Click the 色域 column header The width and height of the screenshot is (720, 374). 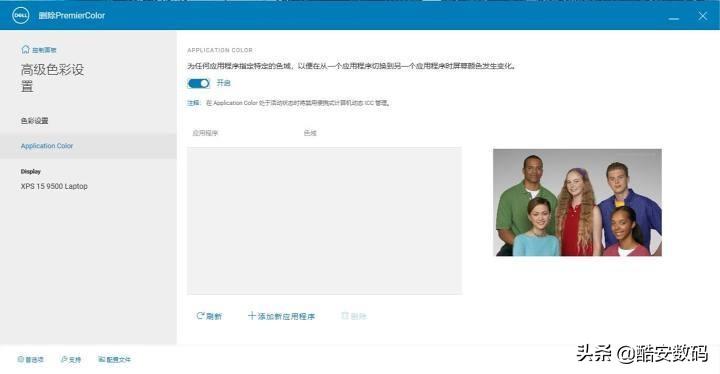[310, 133]
